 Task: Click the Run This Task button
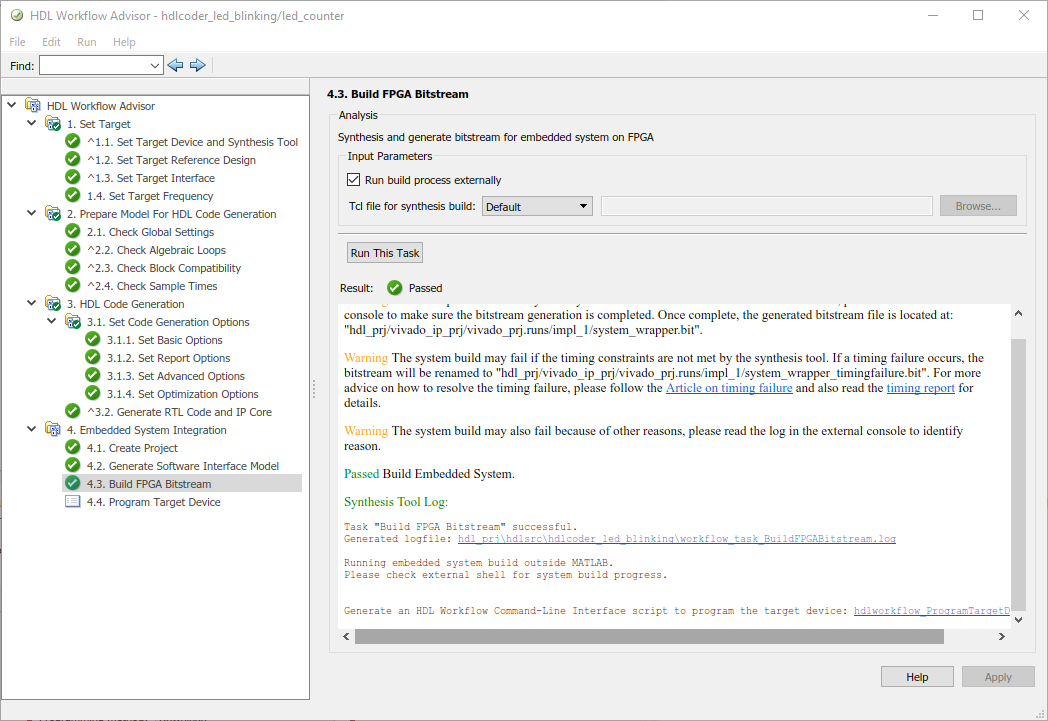tap(385, 253)
